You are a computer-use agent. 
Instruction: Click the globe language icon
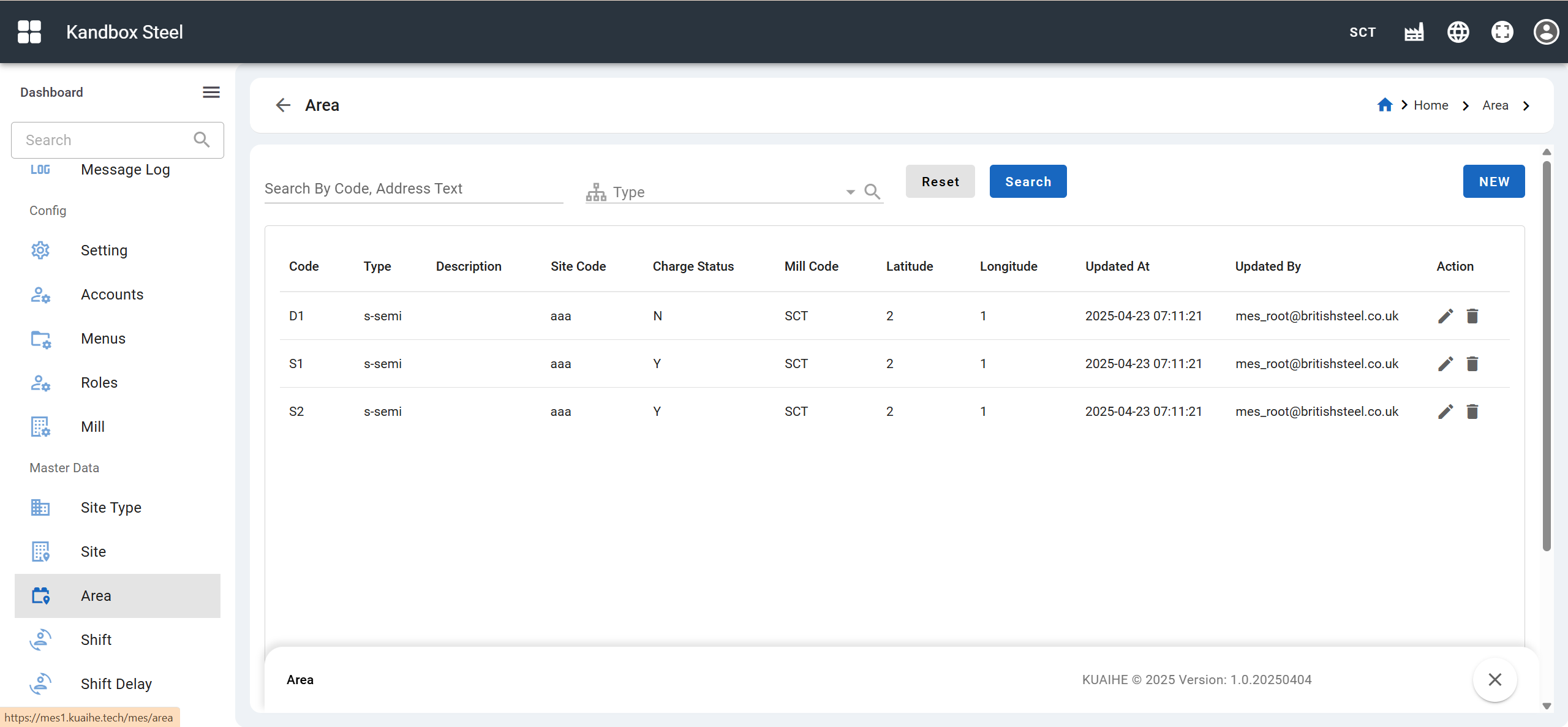[x=1458, y=32]
